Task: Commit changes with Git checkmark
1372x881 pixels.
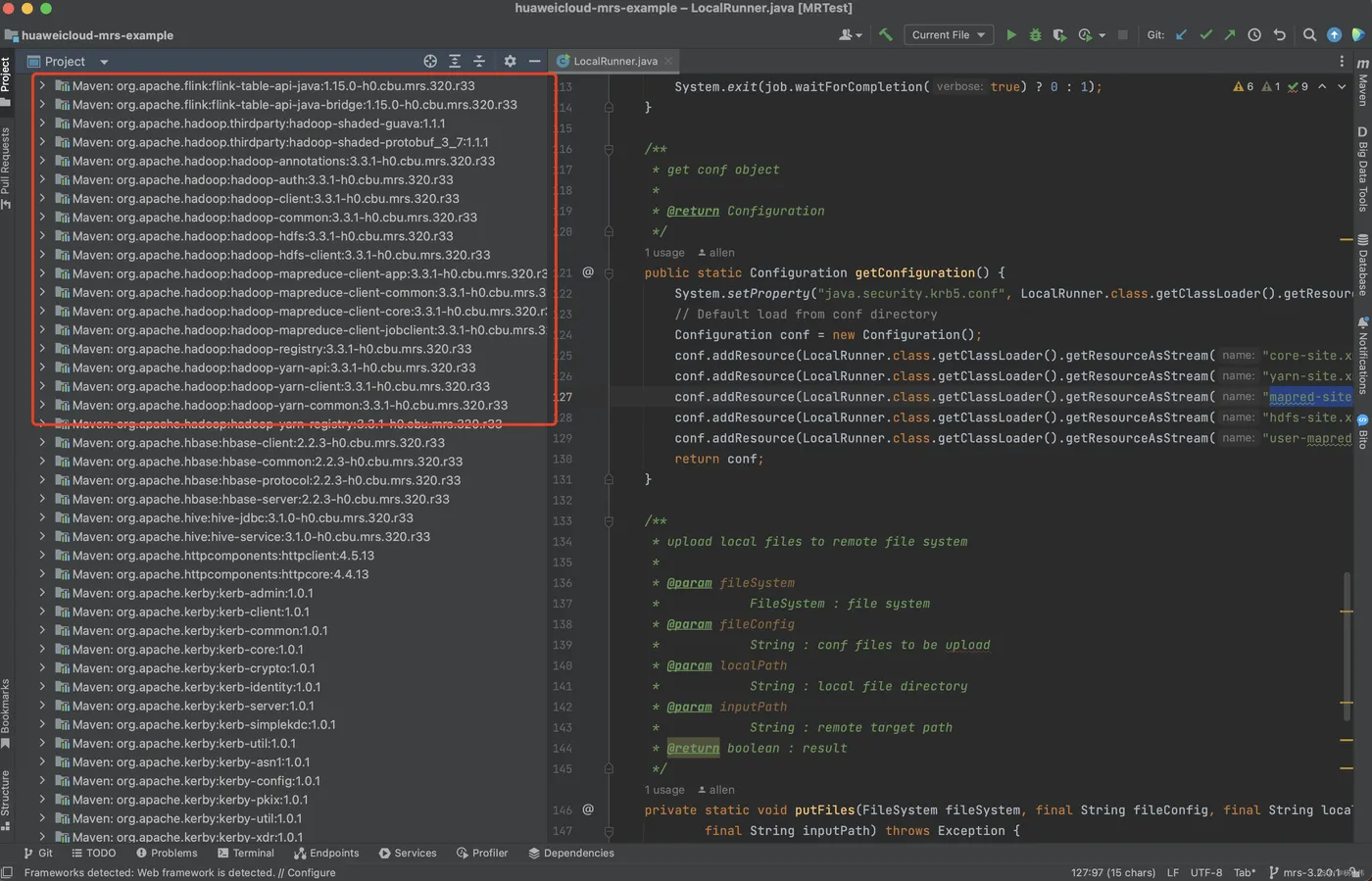Action: coord(1205,34)
